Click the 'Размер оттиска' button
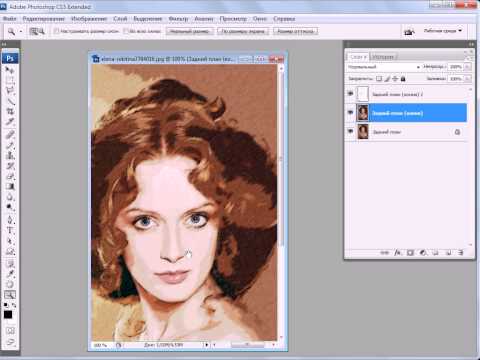 click(295, 31)
